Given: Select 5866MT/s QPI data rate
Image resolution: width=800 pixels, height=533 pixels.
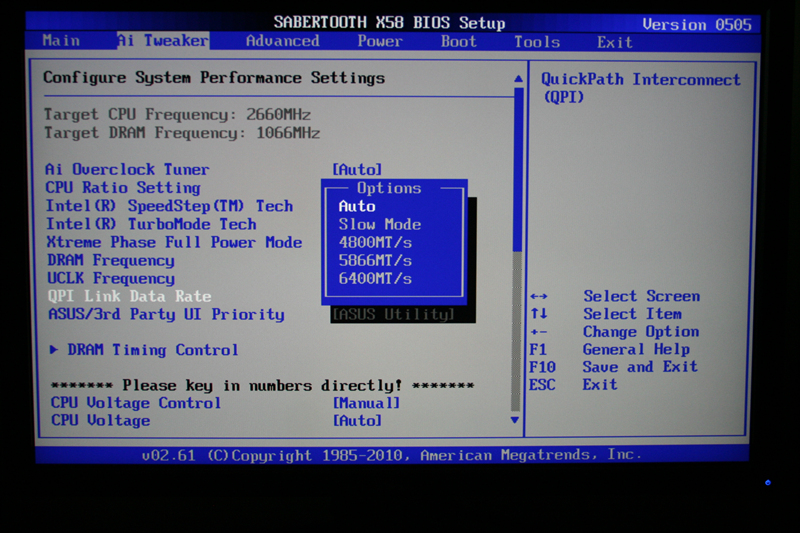Looking at the screenshot, I should coord(375,261).
